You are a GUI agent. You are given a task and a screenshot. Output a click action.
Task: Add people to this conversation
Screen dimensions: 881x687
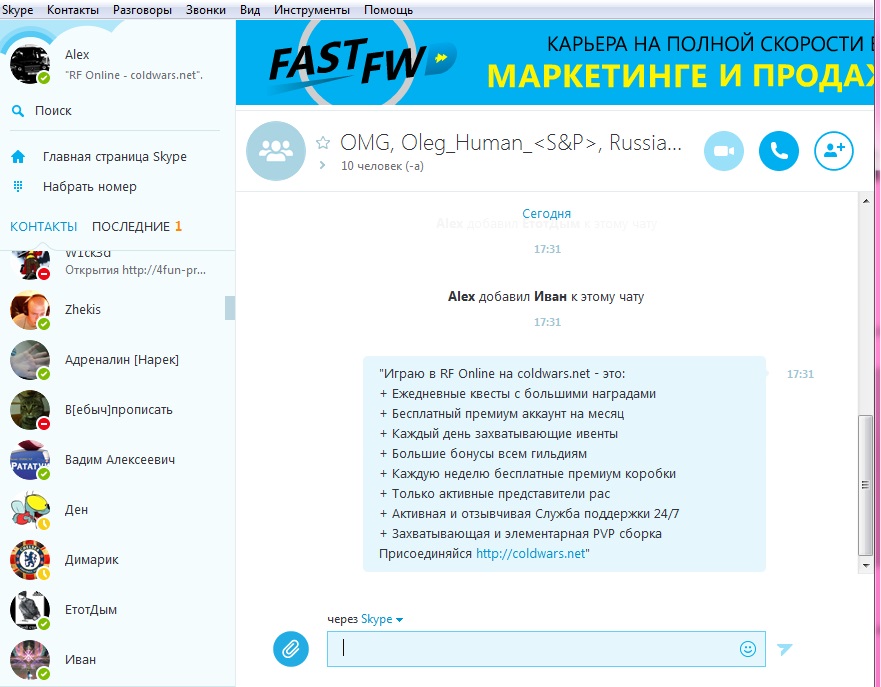[x=834, y=151]
